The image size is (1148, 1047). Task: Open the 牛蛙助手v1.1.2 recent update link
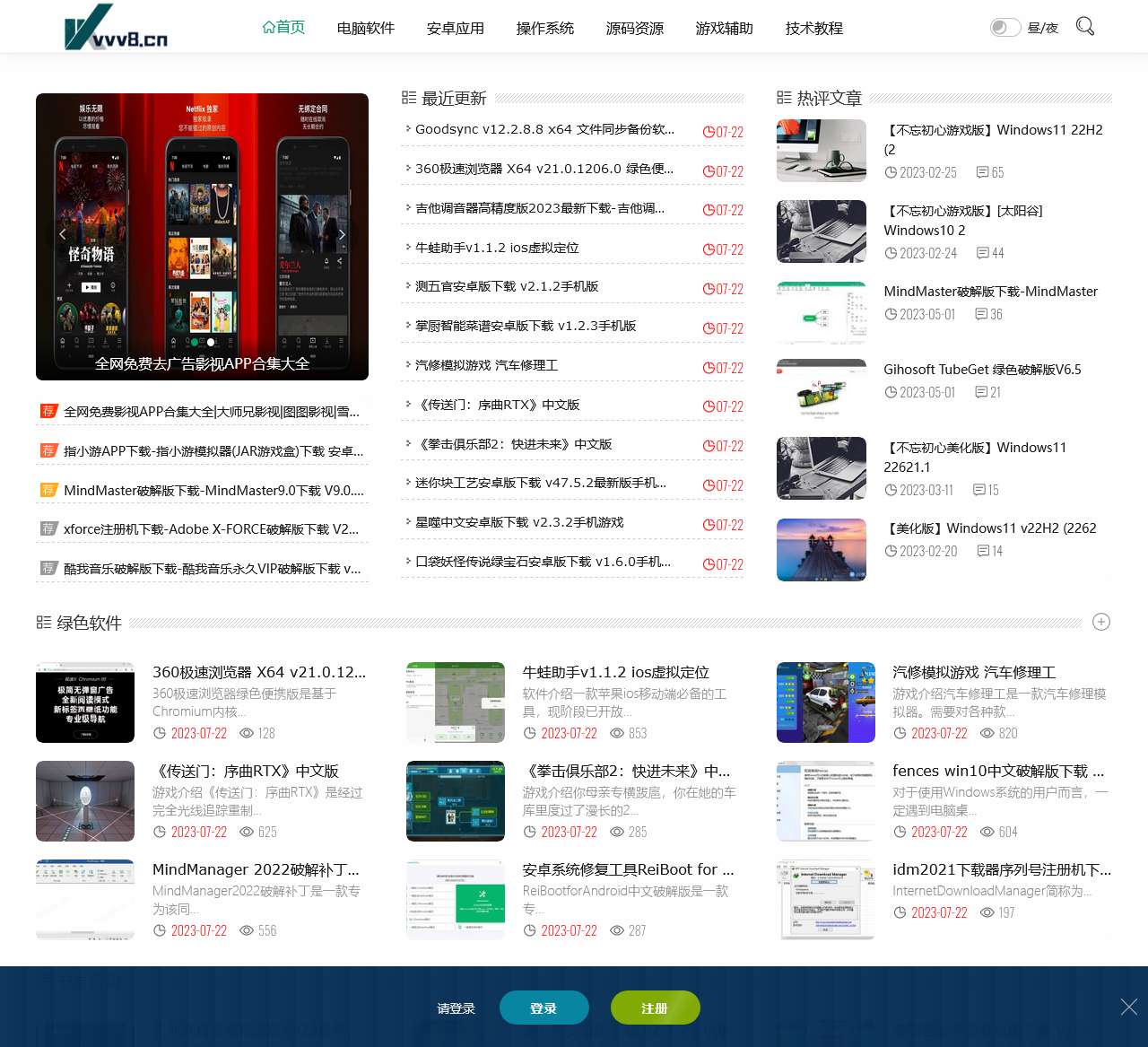coord(497,248)
